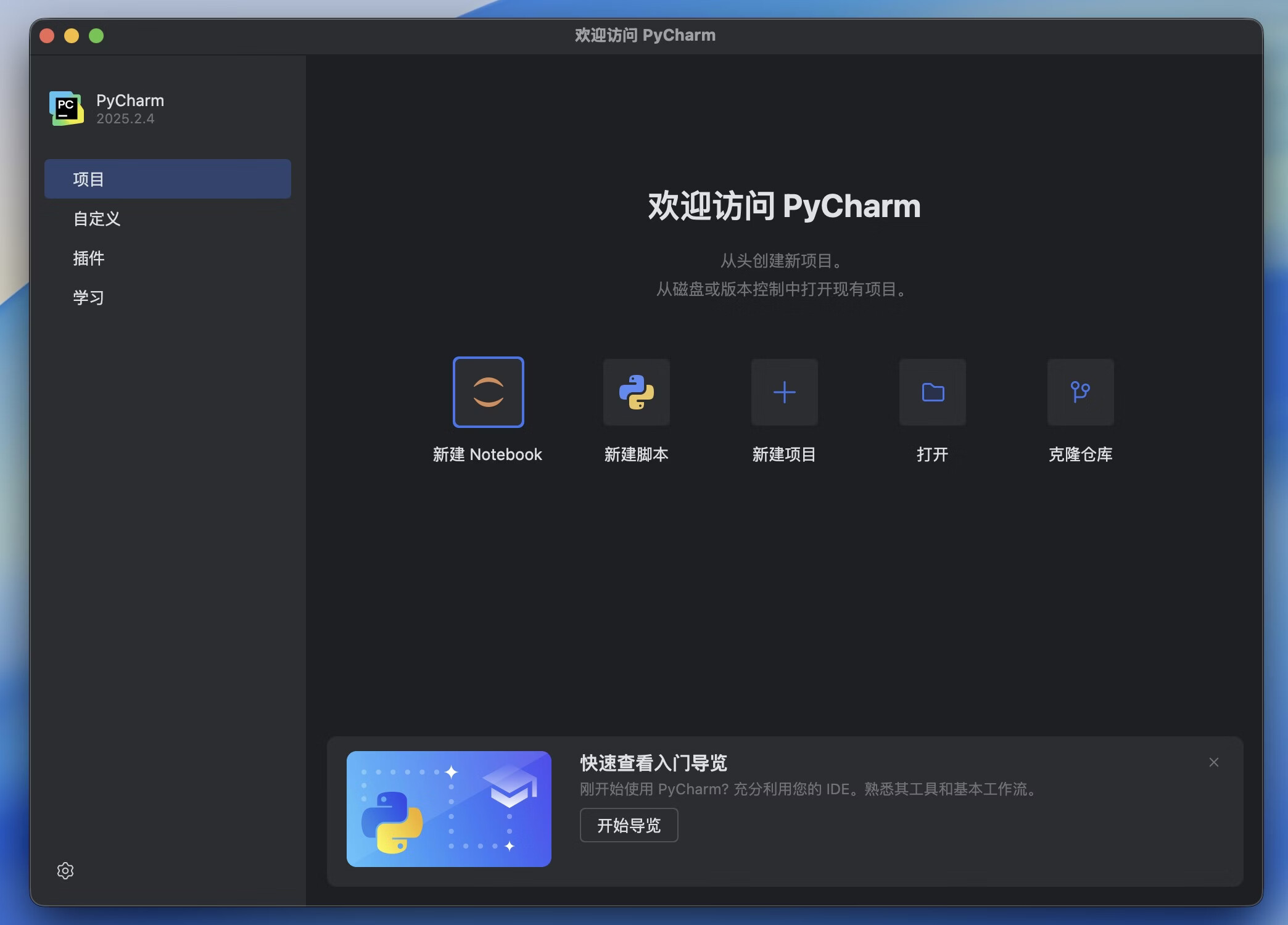This screenshot has width=1288, height=925.
Task: Minimize the welcome window
Action: 72,35
